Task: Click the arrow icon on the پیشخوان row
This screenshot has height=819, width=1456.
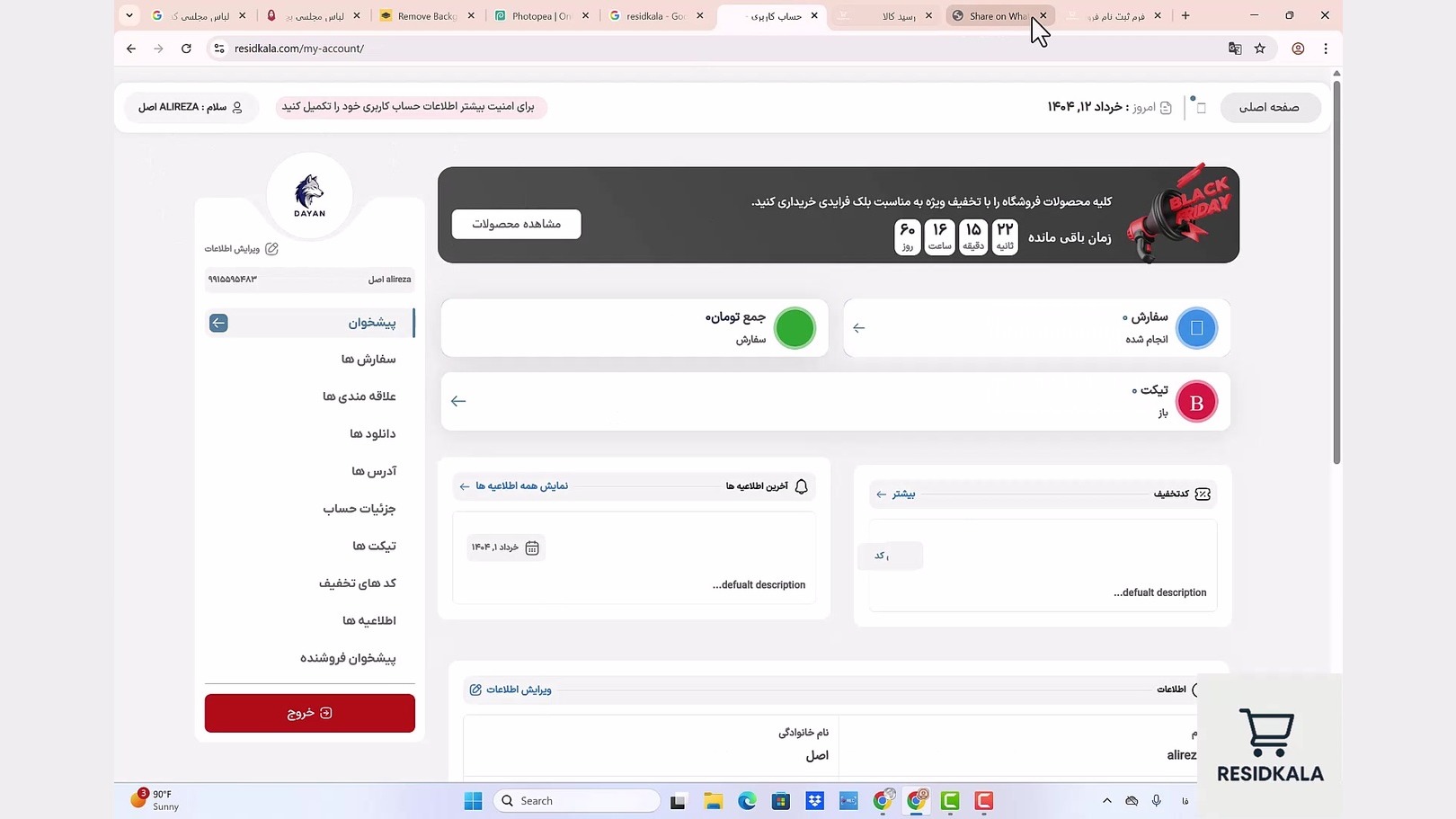Action: tap(218, 323)
